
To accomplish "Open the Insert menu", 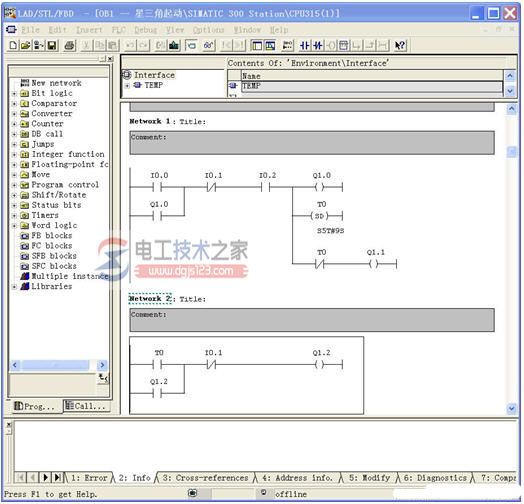I will point(89,30).
